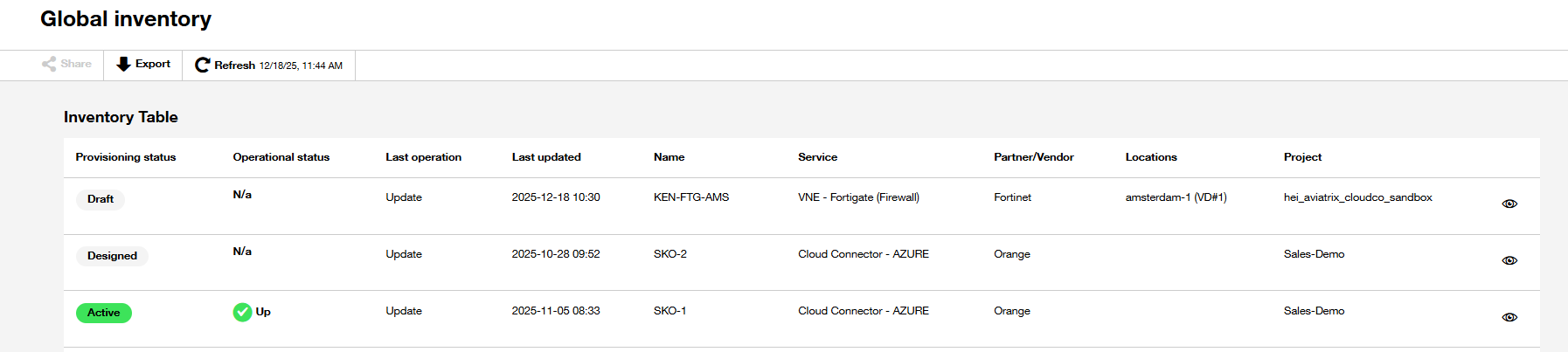Sort by Operational status column header
Screen dimensions: 1568x352
pos(281,157)
